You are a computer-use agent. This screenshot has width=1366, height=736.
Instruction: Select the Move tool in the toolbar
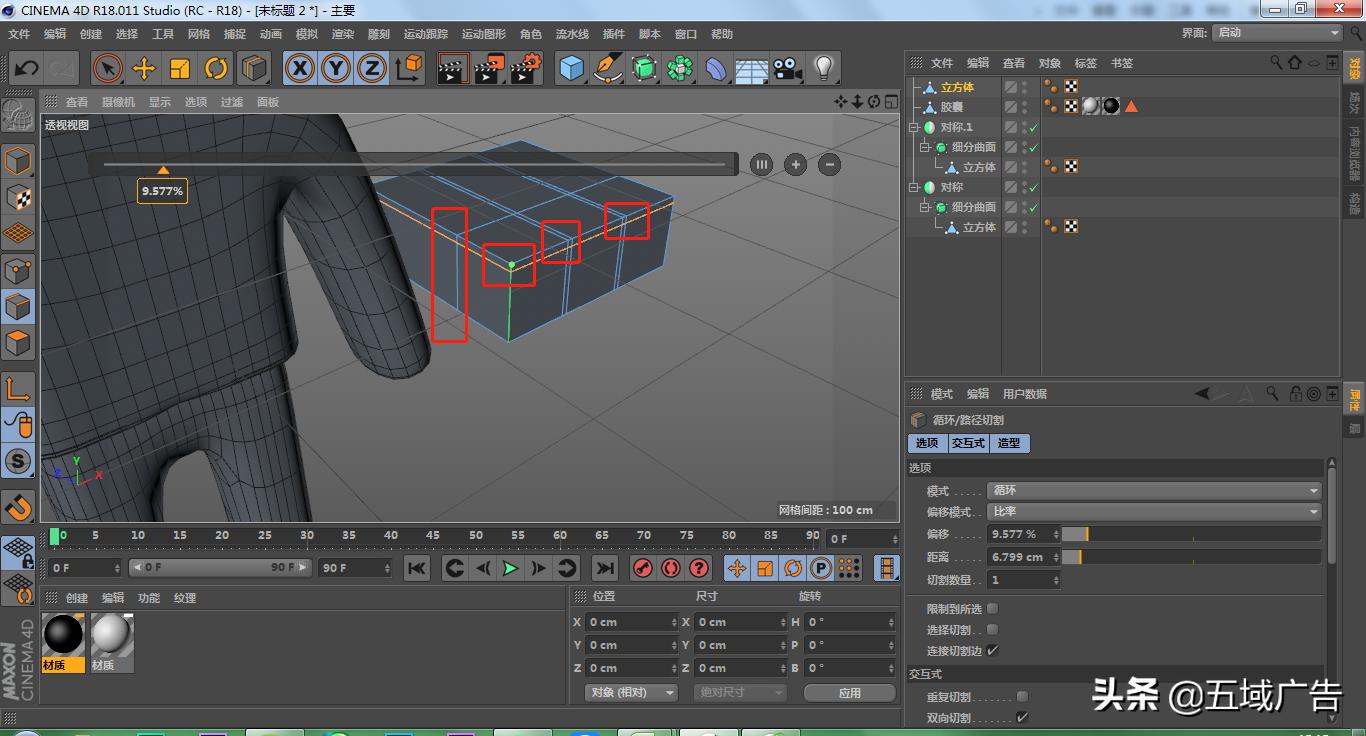click(x=143, y=68)
